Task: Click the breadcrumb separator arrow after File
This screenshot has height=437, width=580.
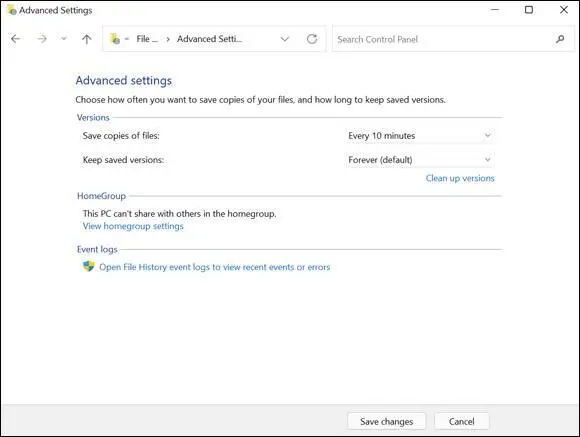Action: 168,39
